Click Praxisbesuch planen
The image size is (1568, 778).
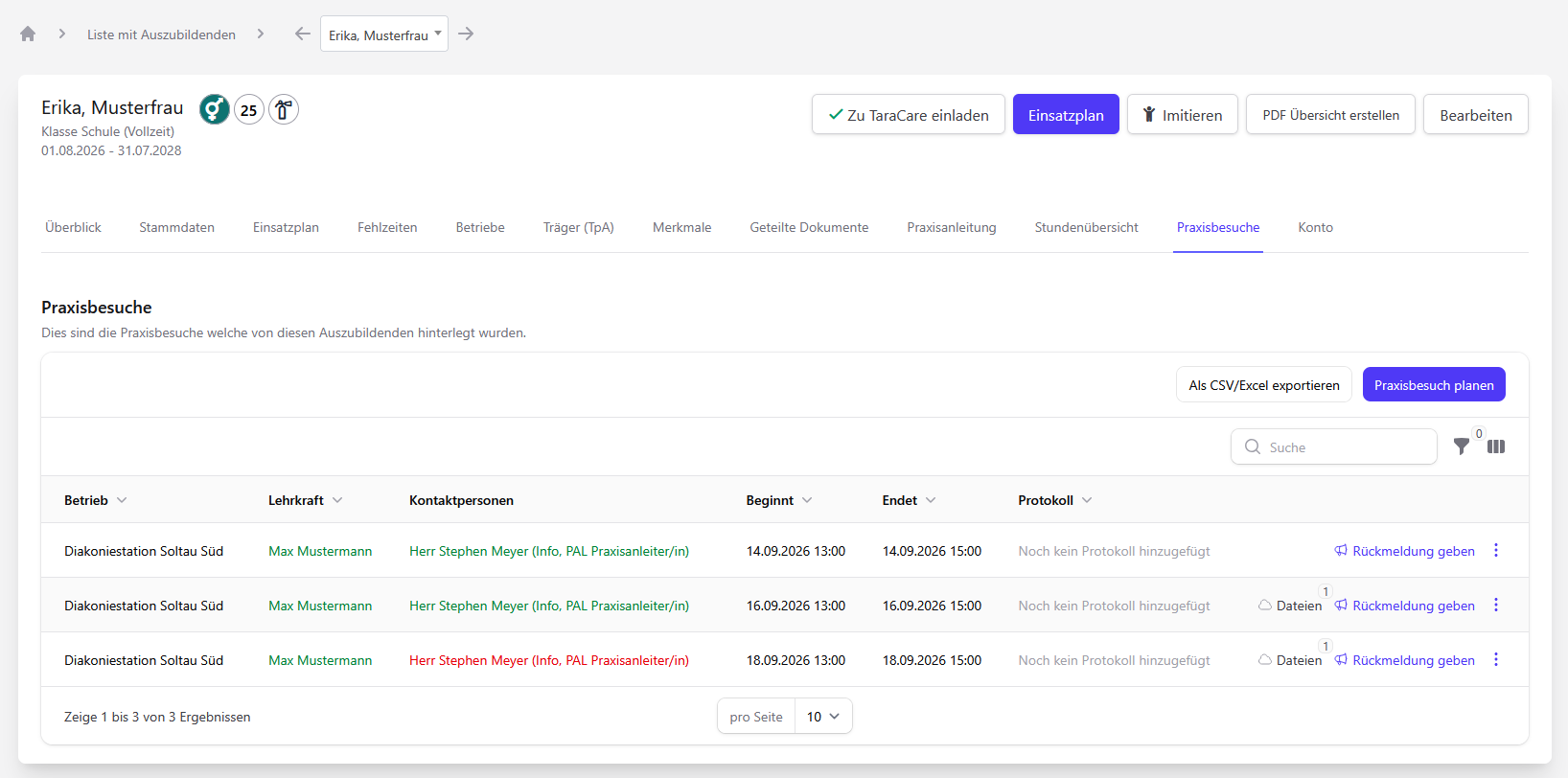[x=1434, y=384]
